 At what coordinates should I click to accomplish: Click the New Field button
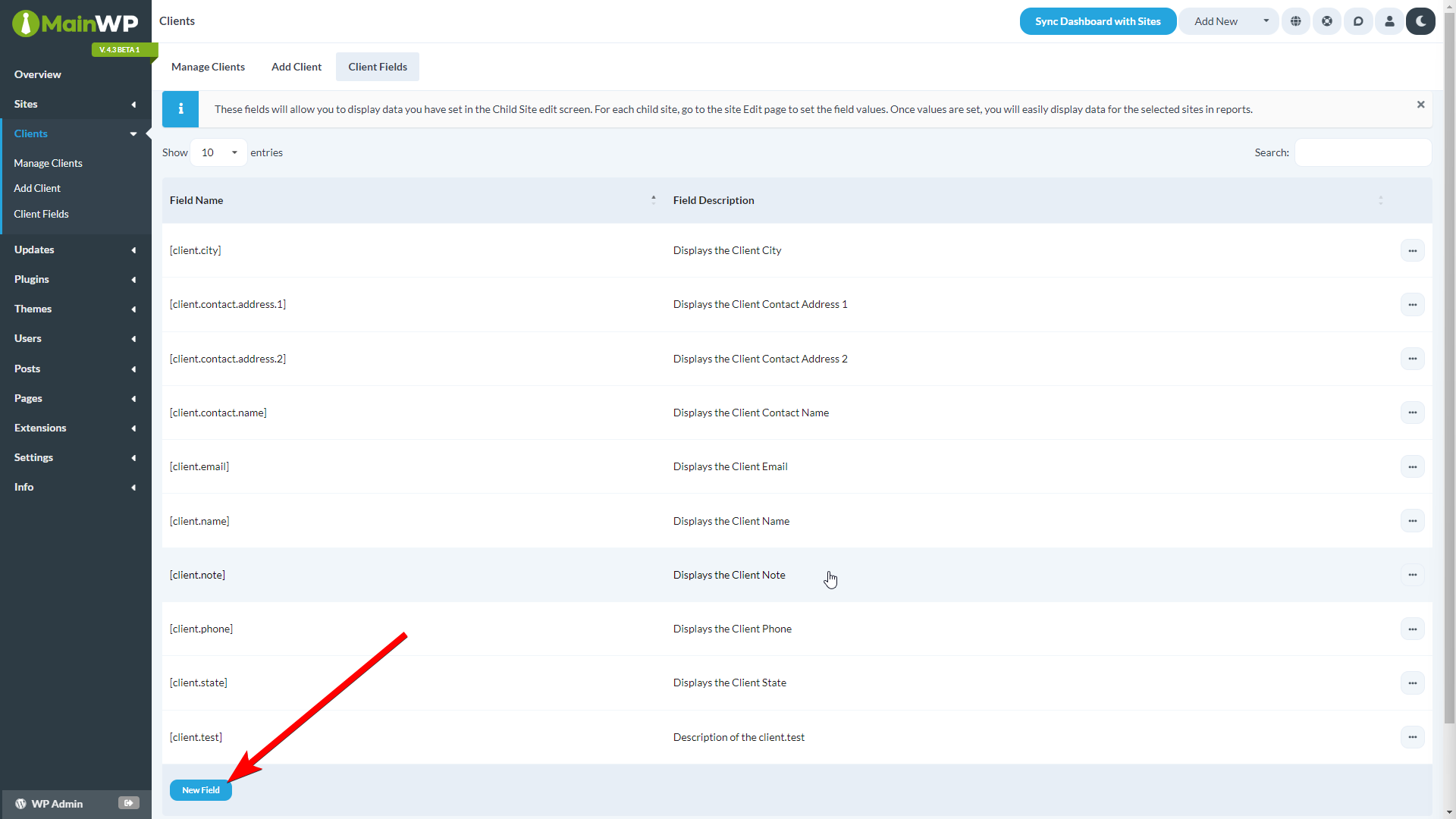click(x=200, y=789)
